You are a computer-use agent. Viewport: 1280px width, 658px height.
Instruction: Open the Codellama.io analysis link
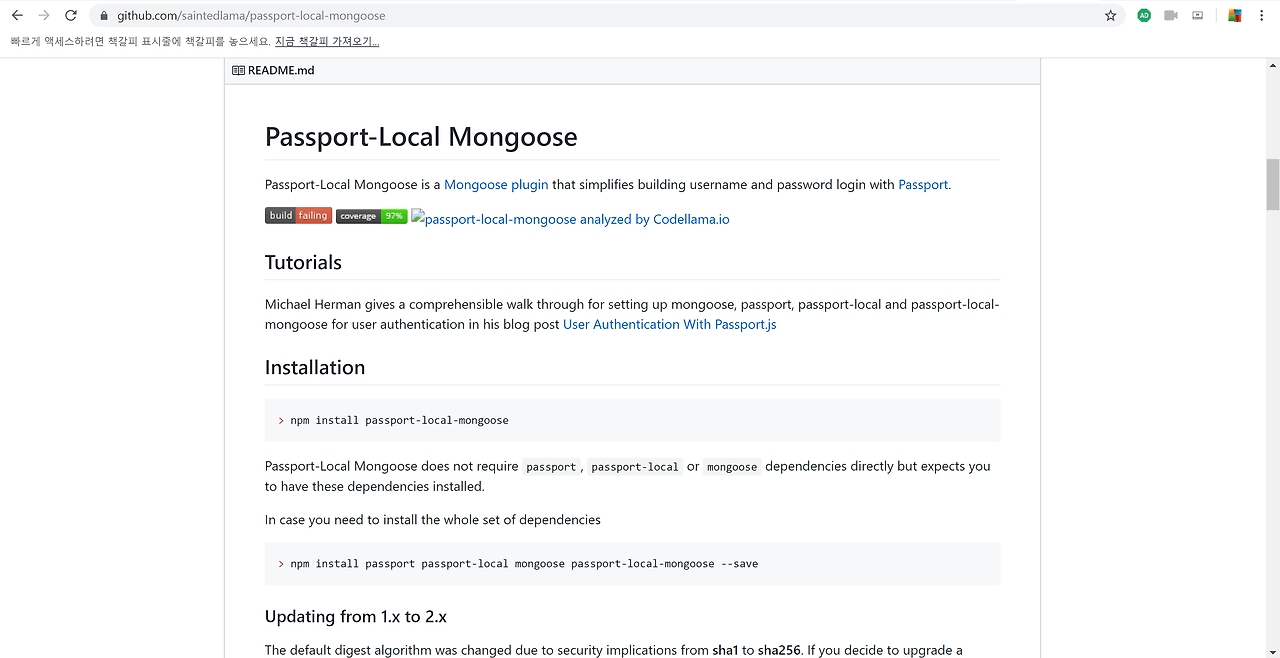click(570, 219)
